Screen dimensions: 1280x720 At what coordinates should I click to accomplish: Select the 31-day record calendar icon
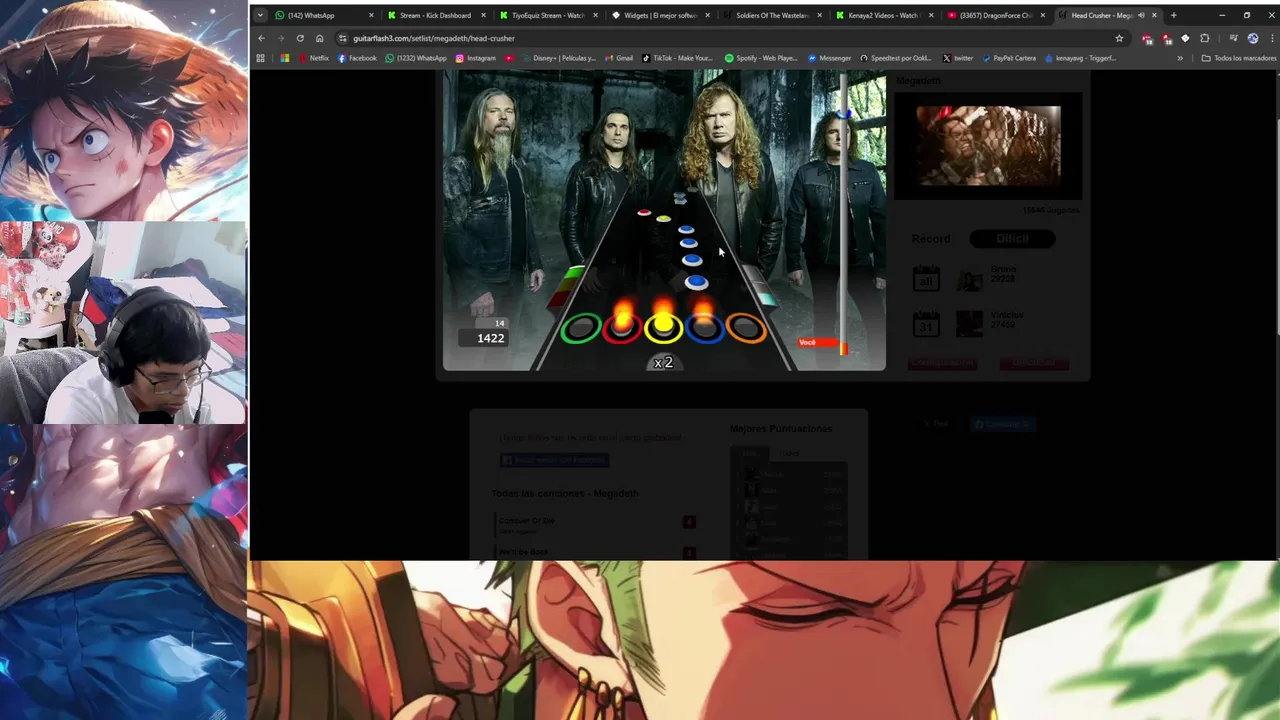pyautogui.click(x=927, y=323)
